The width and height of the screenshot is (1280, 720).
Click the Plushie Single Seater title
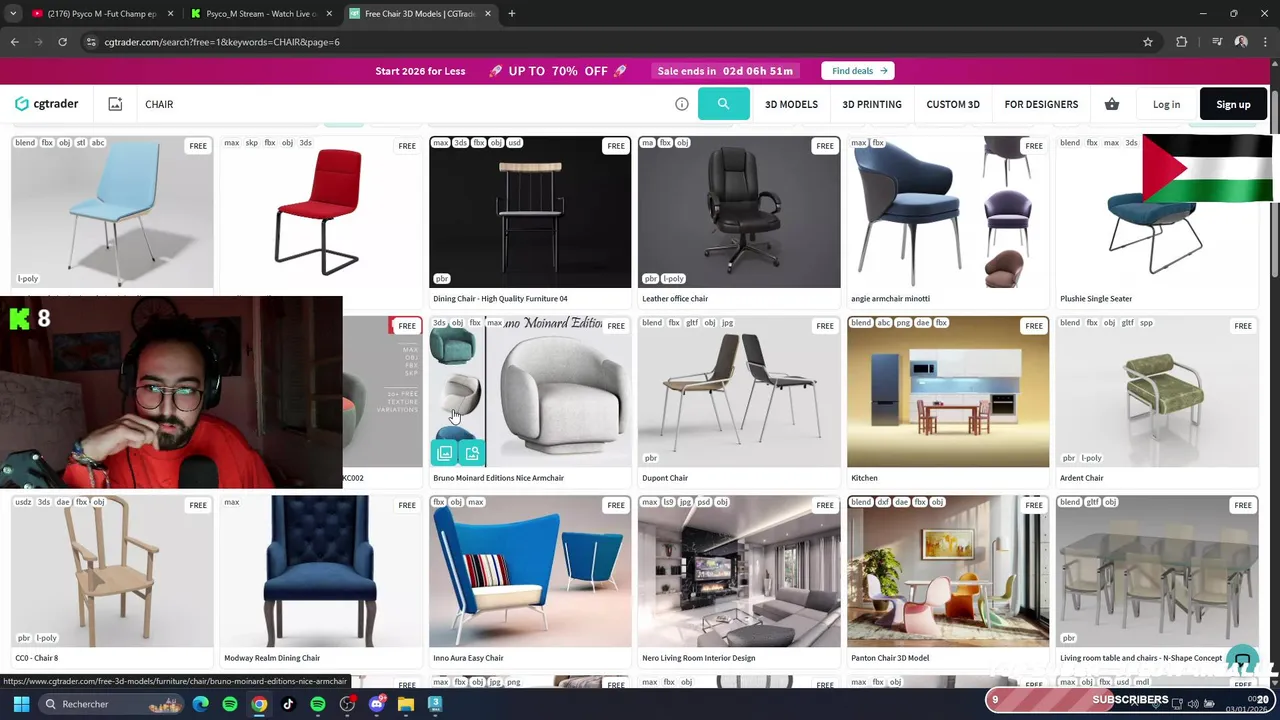[x=1096, y=298]
